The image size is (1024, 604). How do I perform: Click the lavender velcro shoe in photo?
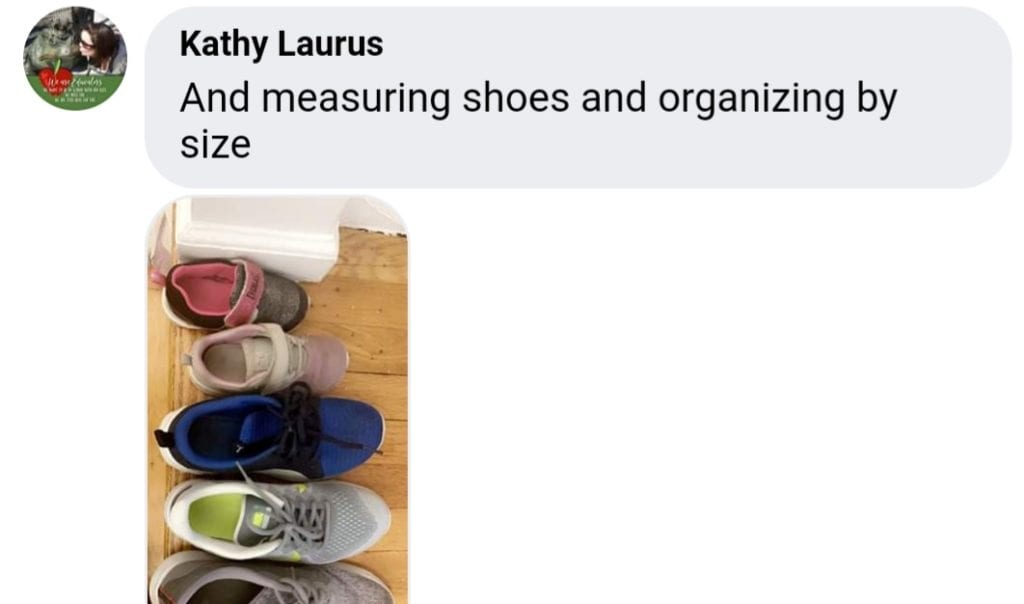pyautogui.click(x=268, y=359)
